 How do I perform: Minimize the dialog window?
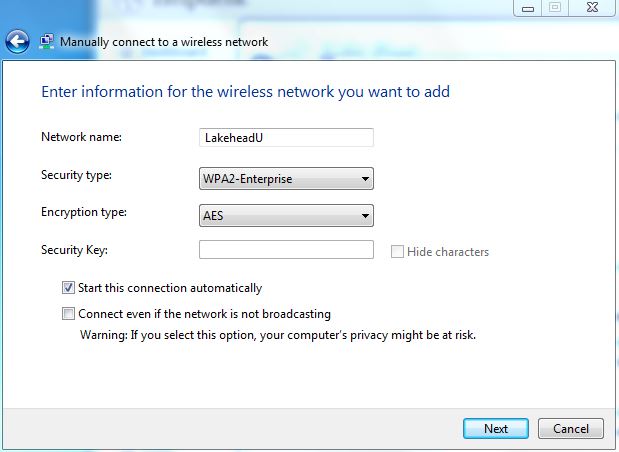527,8
